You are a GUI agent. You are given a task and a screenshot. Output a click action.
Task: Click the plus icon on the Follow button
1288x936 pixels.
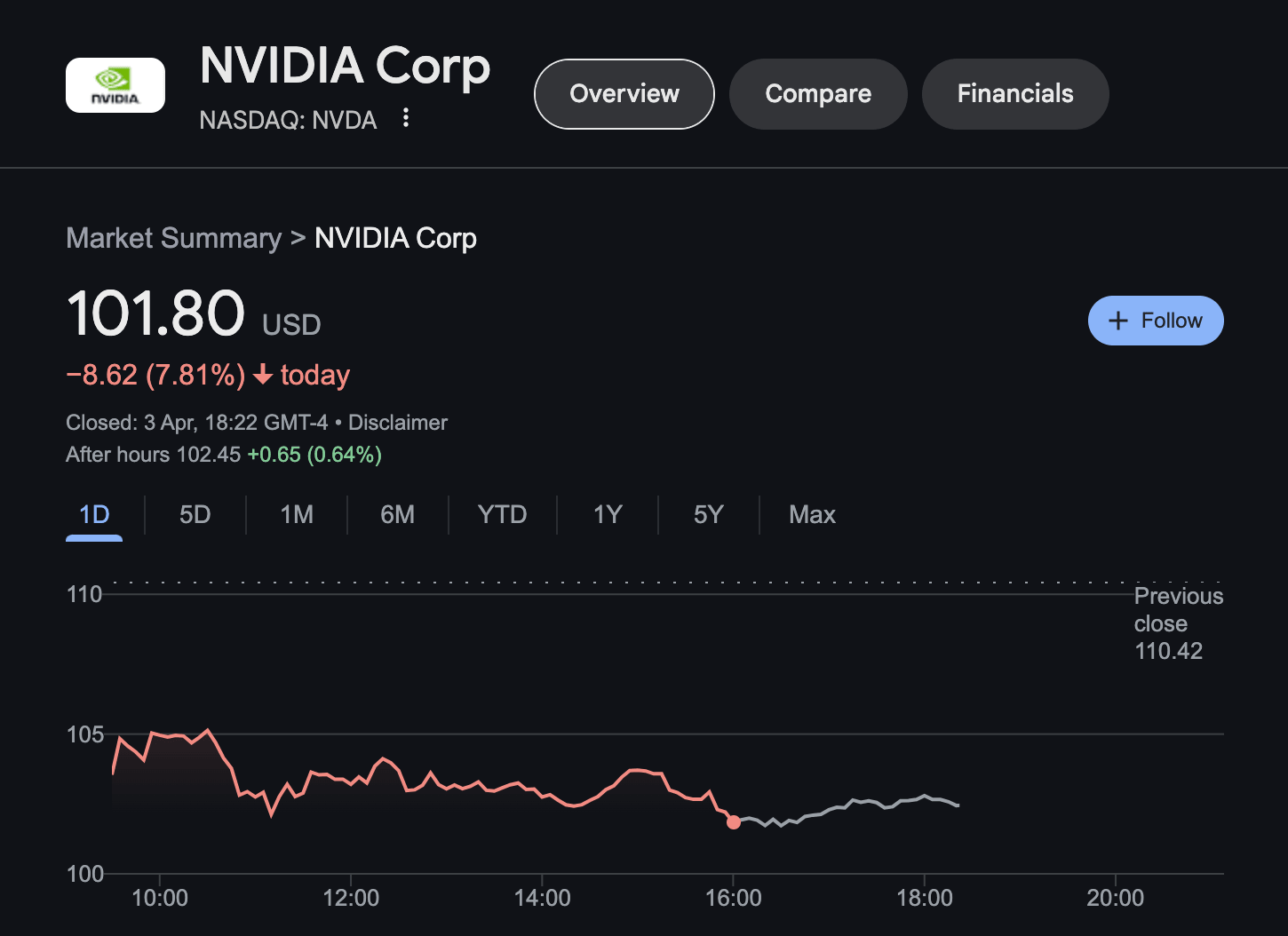click(1117, 320)
